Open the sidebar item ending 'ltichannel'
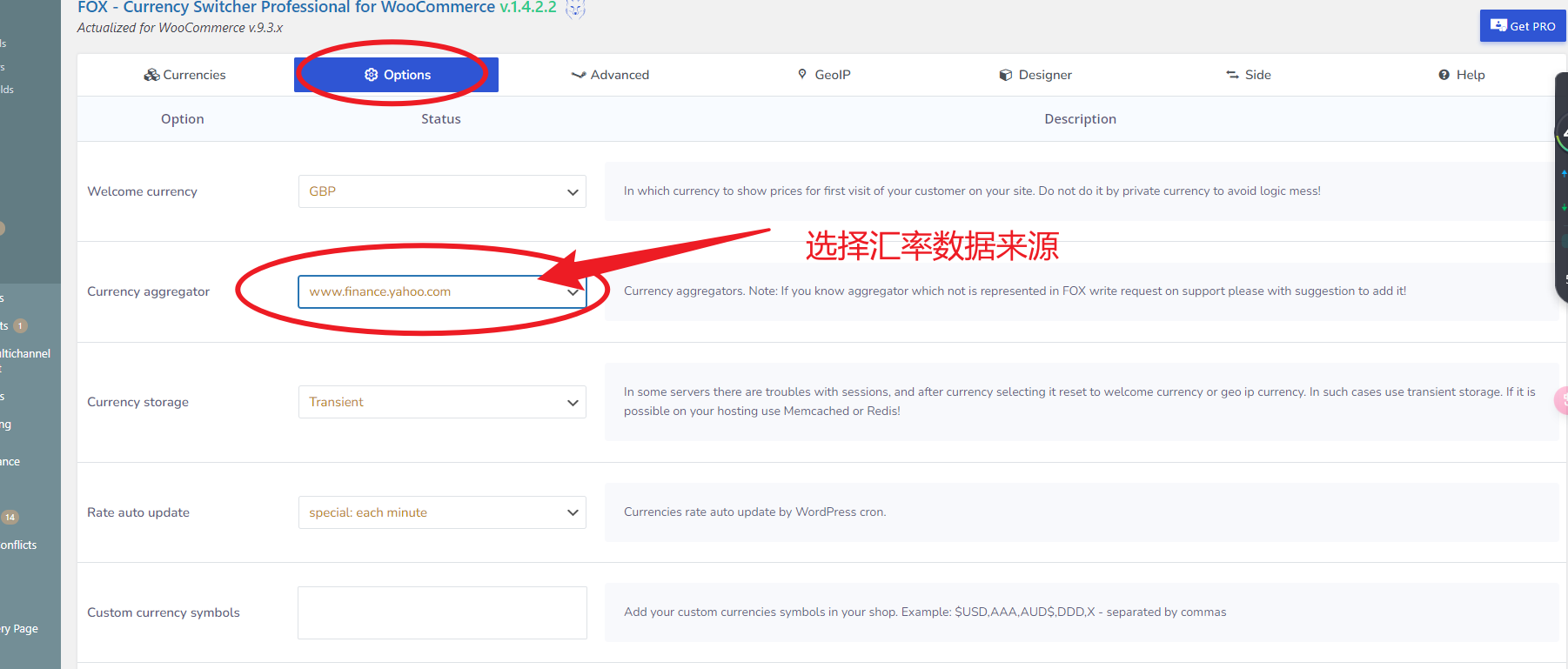The width and height of the screenshot is (1568, 669). pos(25,353)
